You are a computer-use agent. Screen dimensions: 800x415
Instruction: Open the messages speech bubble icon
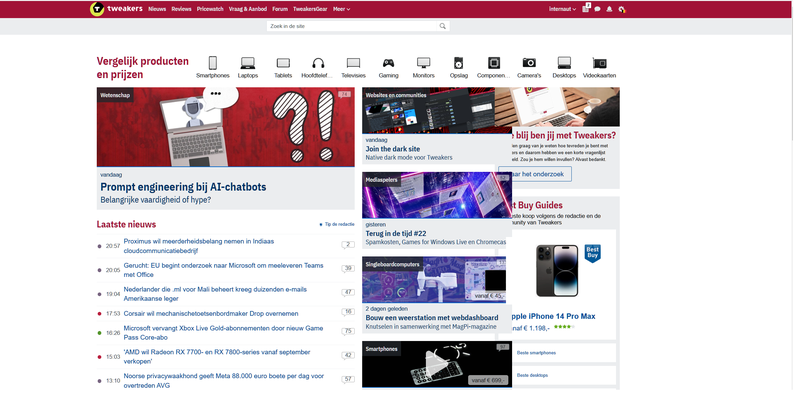(x=597, y=8)
